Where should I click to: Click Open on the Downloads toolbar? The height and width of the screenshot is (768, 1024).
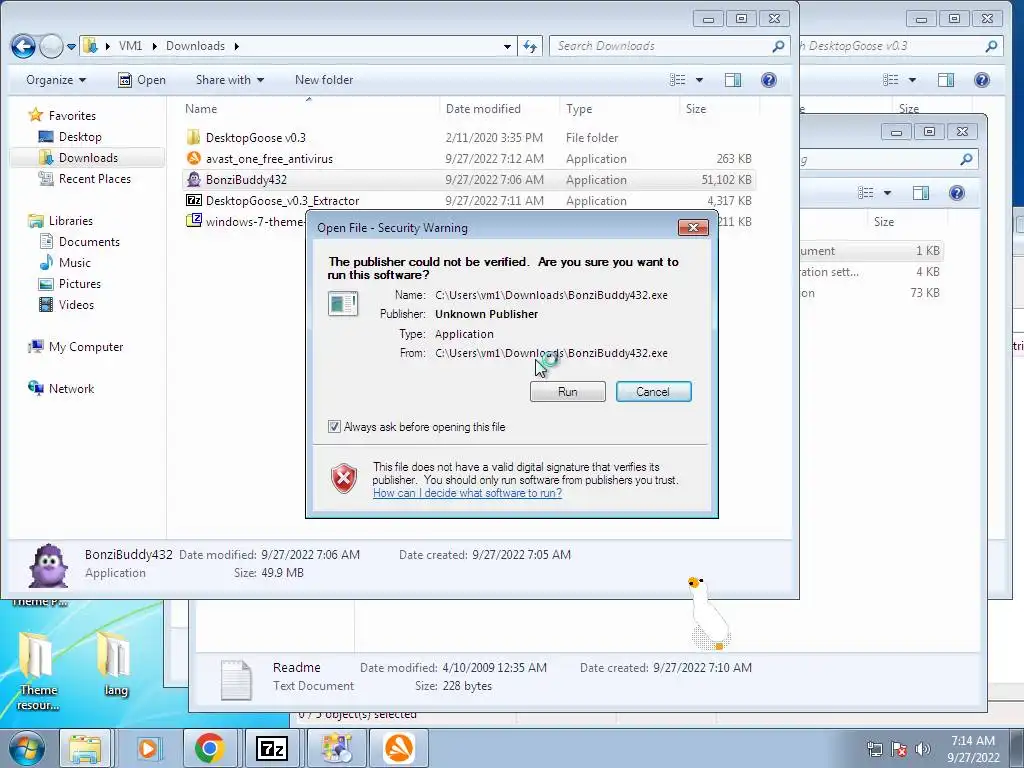pyautogui.click(x=142, y=80)
